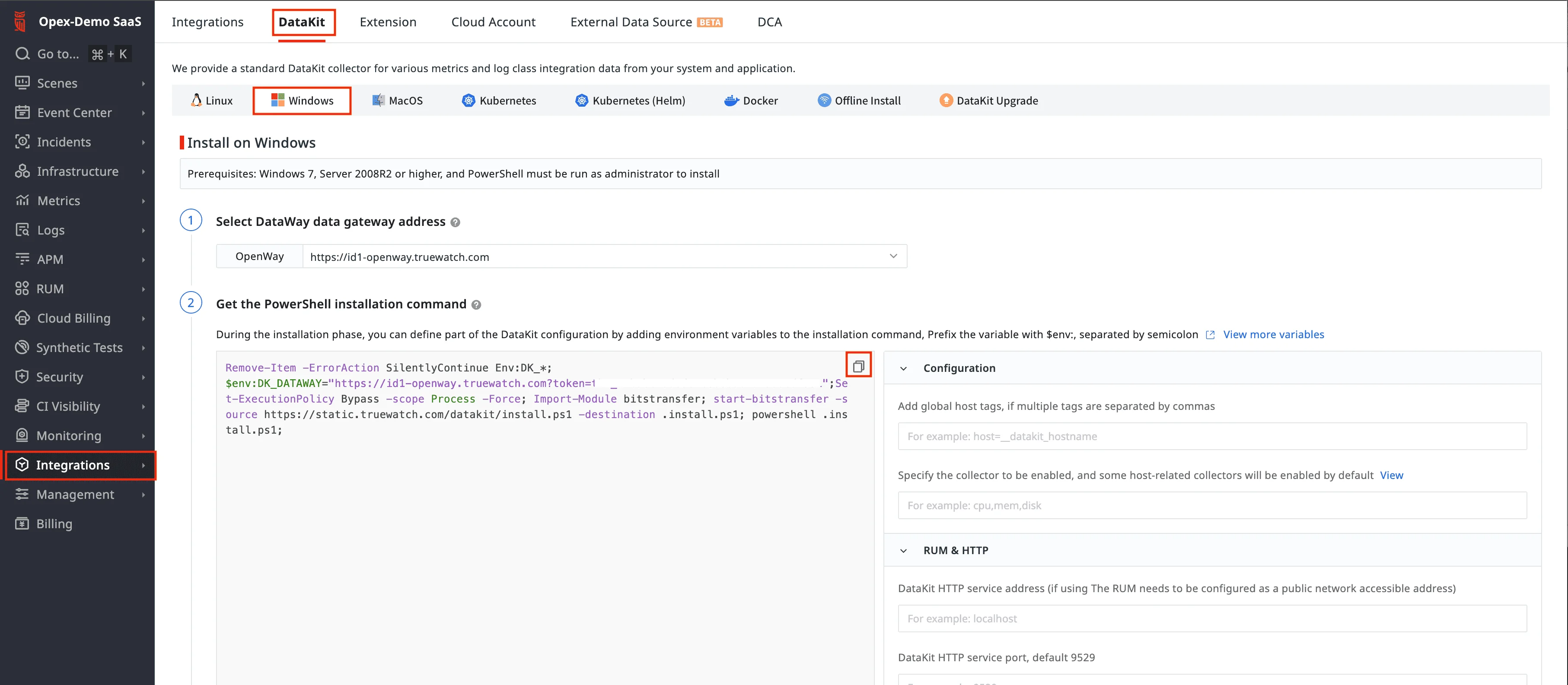Expand the Management submenu arrow
Image resolution: width=1568 pixels, height=685 pixels.
tap(143, 495)
